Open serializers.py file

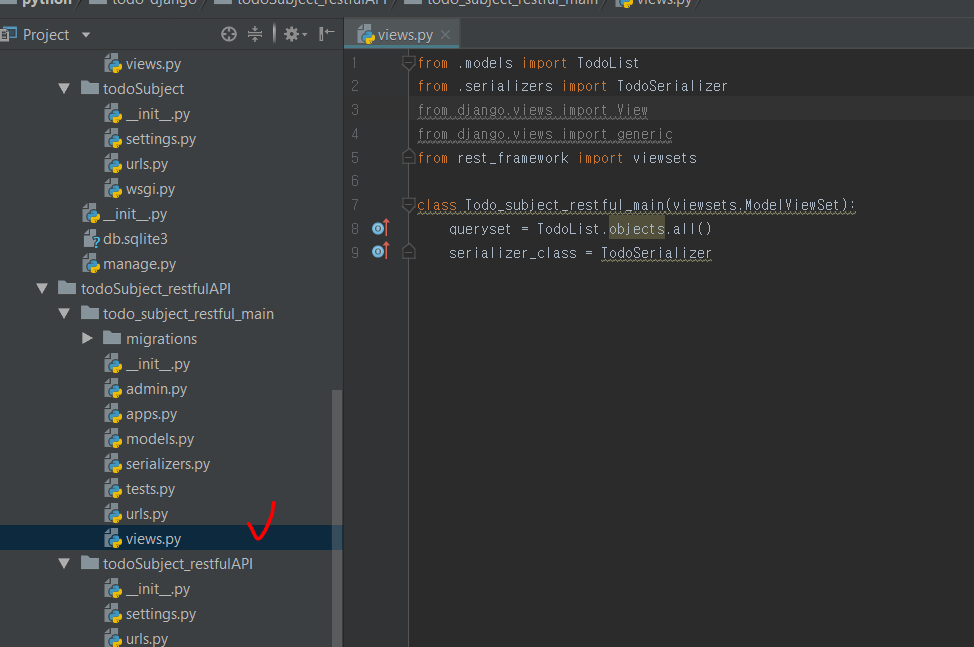(x=168, y=464)
